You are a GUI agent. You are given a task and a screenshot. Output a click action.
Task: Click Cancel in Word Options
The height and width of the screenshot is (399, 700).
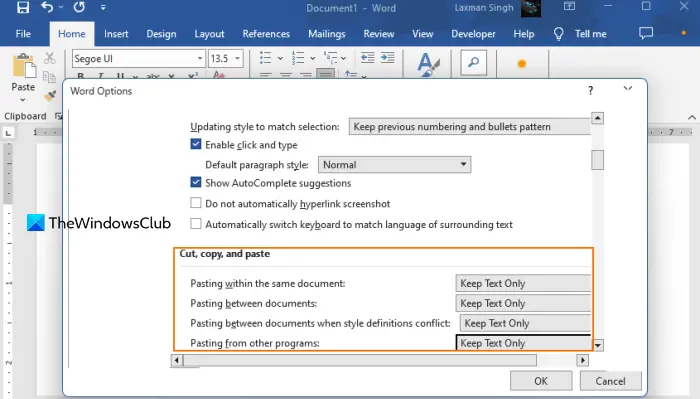610,381
